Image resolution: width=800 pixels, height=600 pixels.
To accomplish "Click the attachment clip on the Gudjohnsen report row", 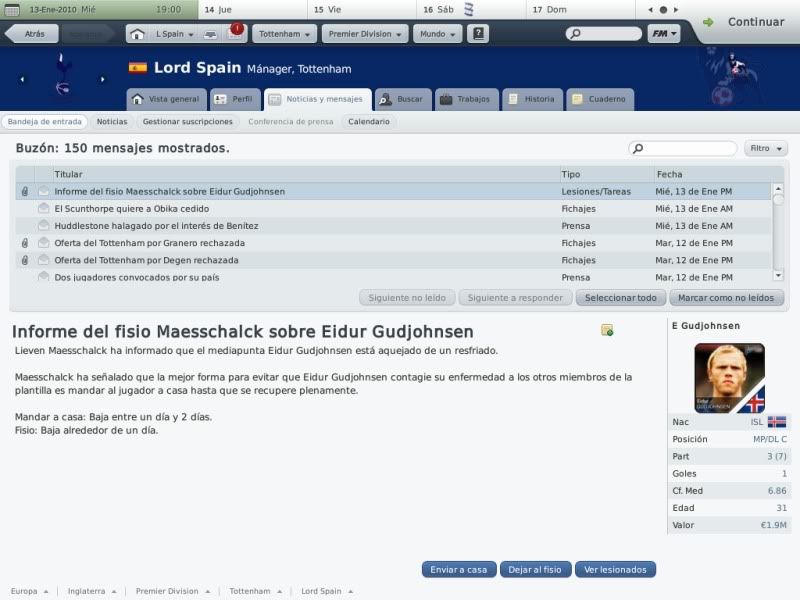I will click(24, 191).
